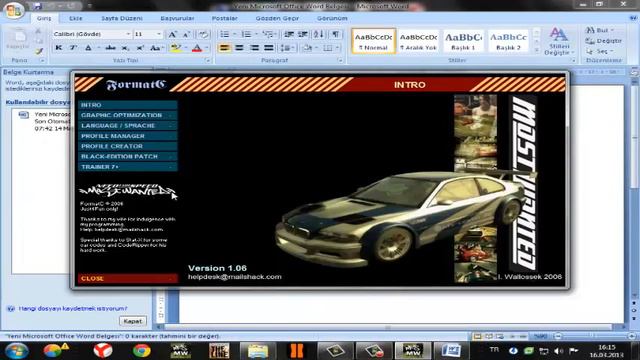Open Yandex browser from the taskbar

click(x=102, y=351)
